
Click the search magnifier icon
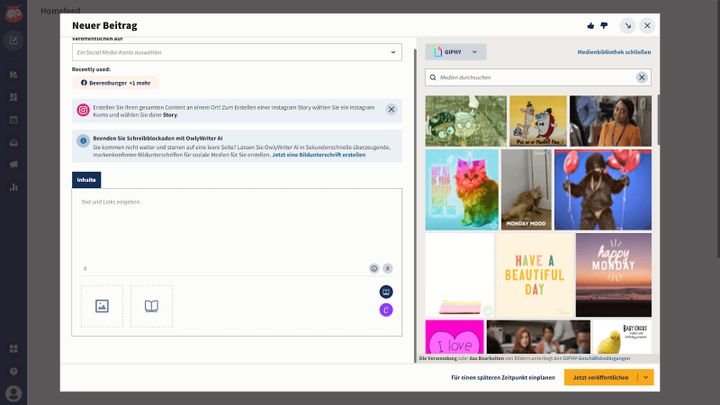(x=433, y=78)
